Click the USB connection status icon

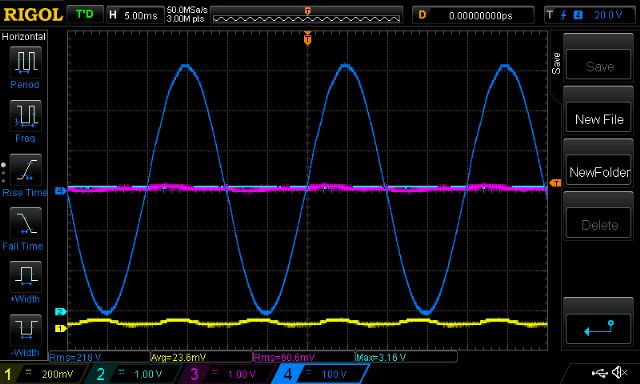[x=599, y=373]
